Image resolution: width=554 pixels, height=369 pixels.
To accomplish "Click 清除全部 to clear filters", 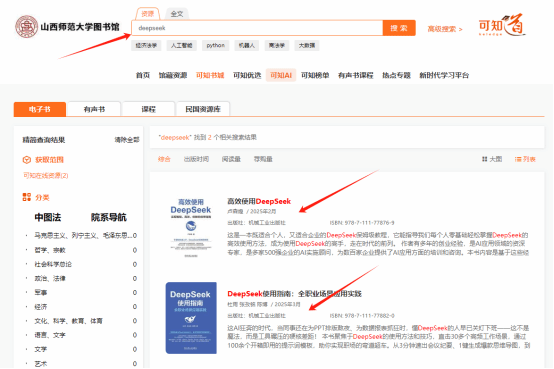I will [x=127, y=140].
